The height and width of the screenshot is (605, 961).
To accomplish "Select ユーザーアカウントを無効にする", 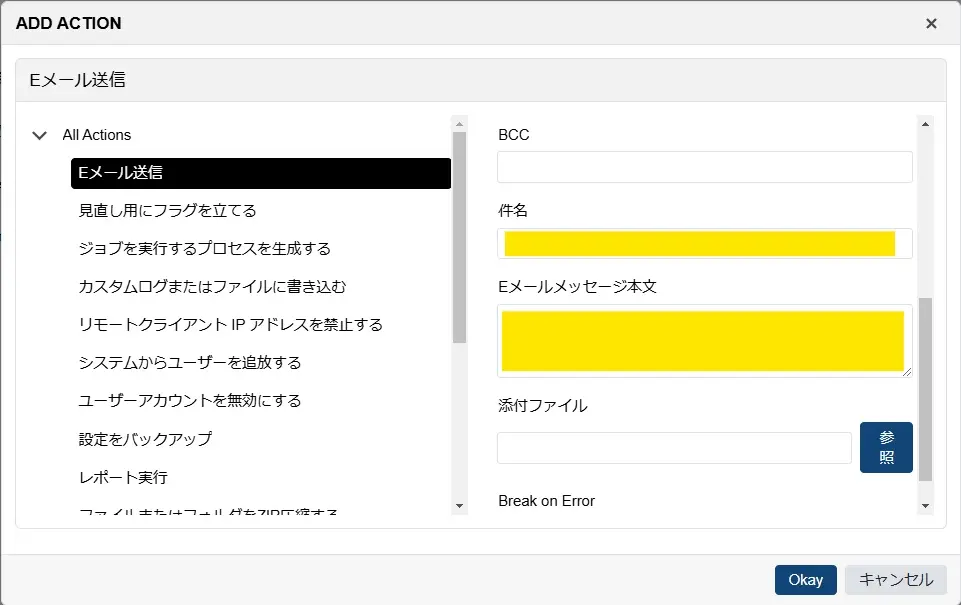I will 190,401.
